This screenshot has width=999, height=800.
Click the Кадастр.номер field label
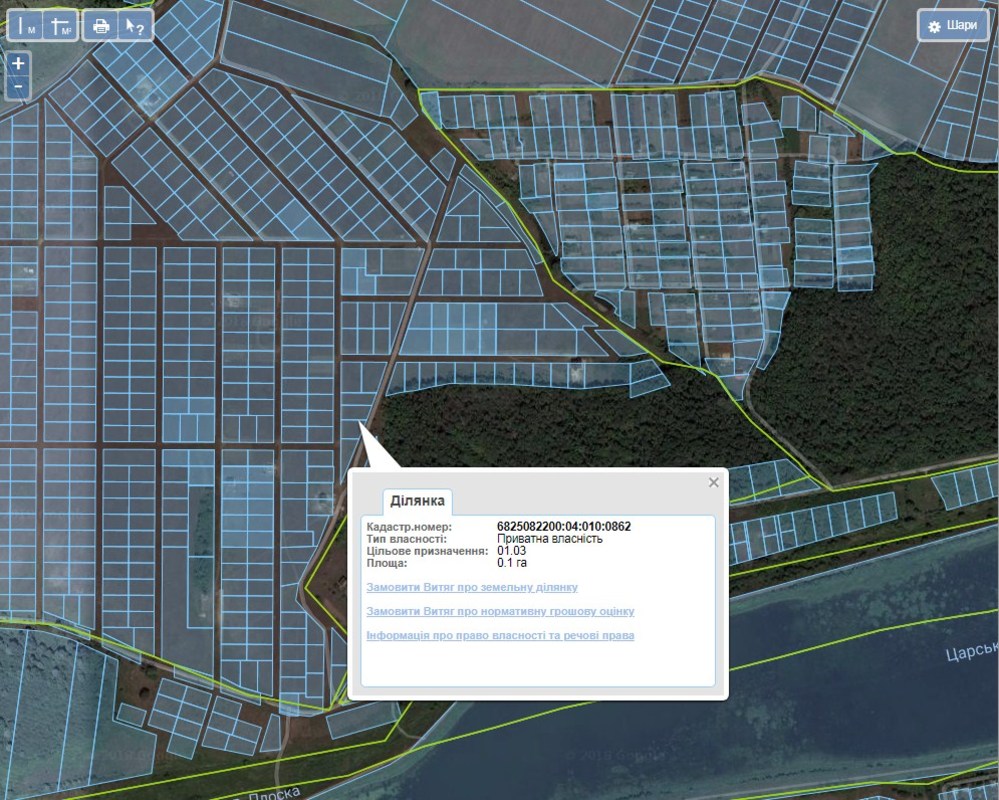pyautogui.click(x=409, y=526)
